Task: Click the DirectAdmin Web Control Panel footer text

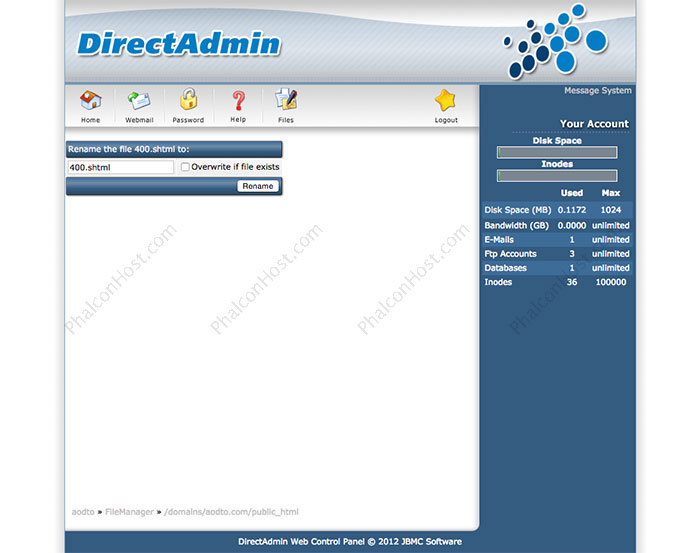Action: [x=350, y=541]
